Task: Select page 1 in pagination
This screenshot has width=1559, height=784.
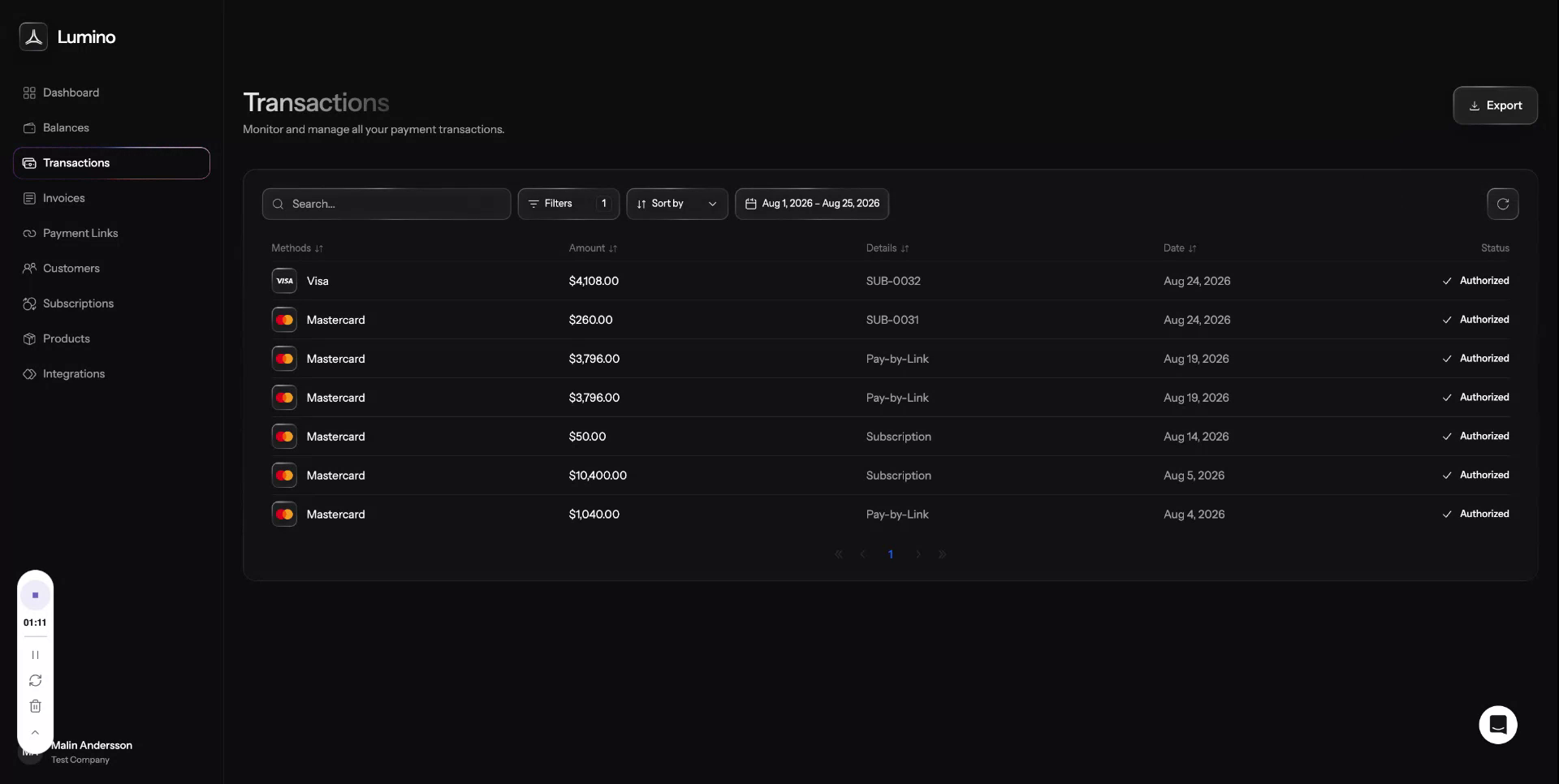Action: [x=891, y=554]
